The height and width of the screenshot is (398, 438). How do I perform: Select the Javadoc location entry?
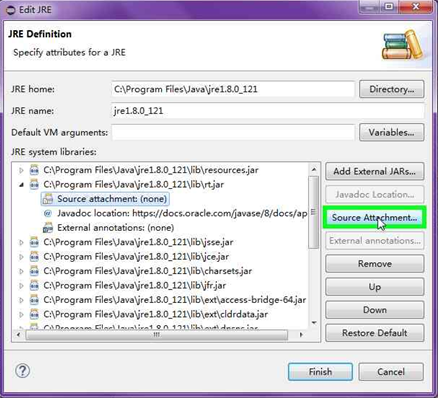pos(182,213)
